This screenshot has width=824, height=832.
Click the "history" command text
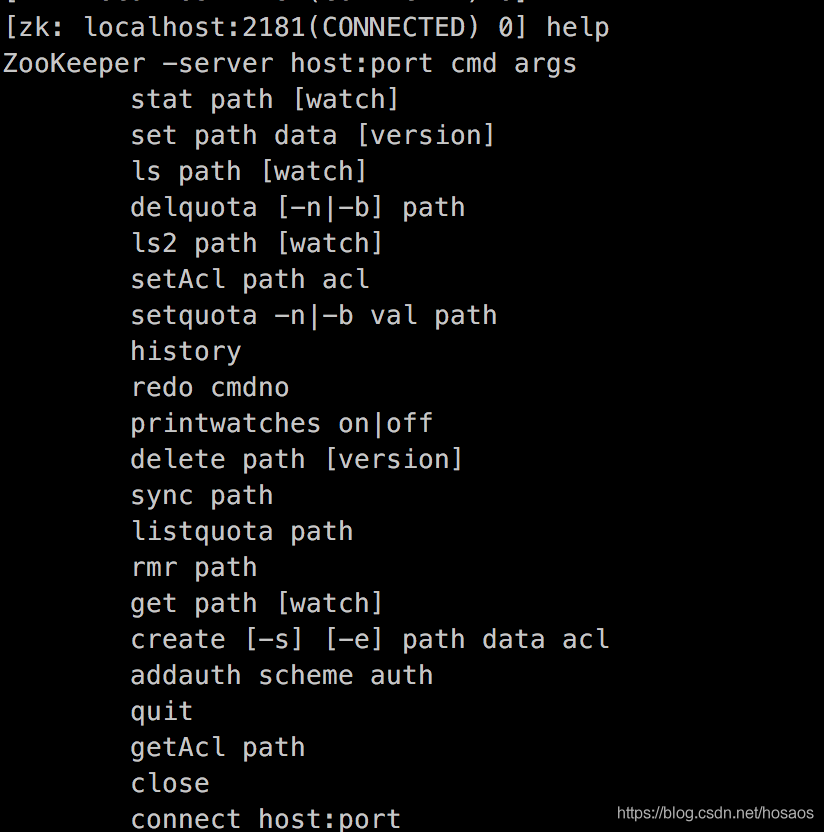185,351
